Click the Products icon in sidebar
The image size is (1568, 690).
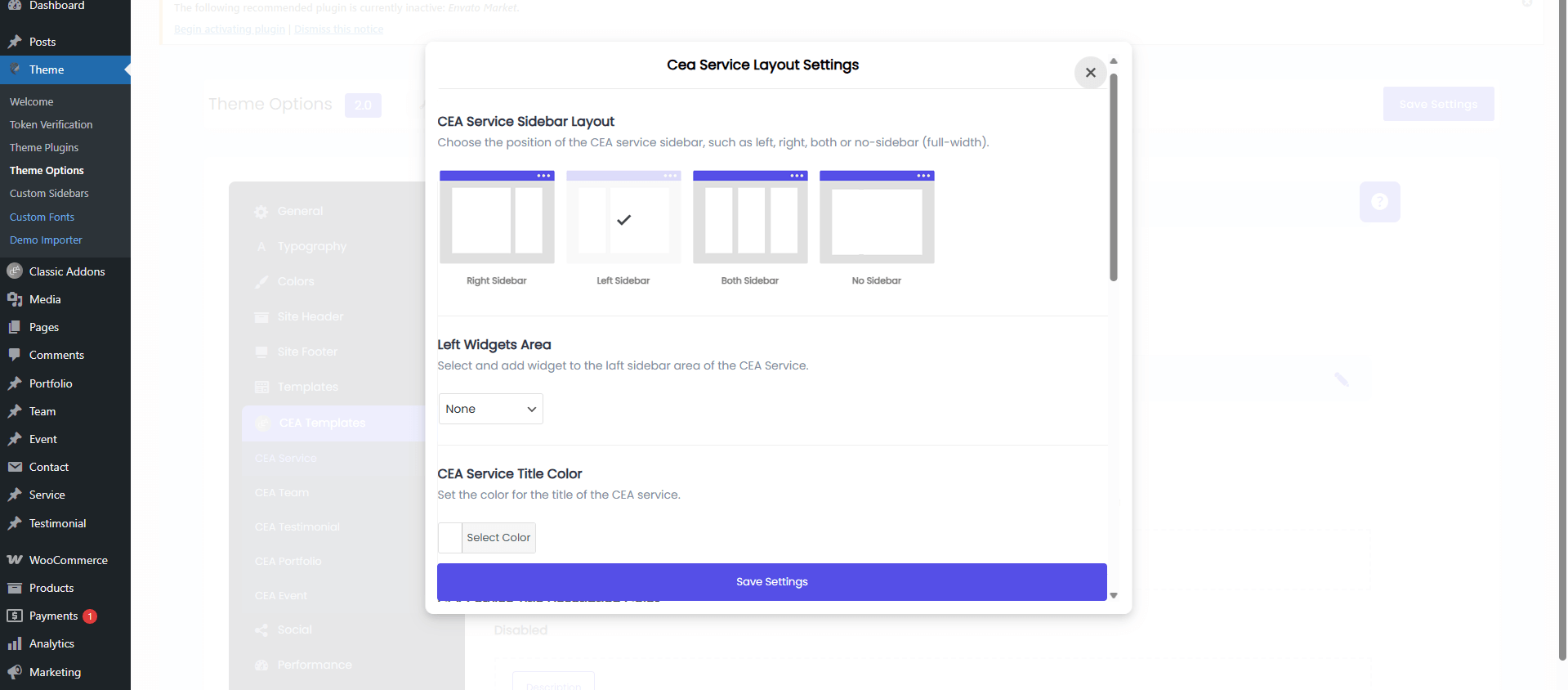(15, 588)
